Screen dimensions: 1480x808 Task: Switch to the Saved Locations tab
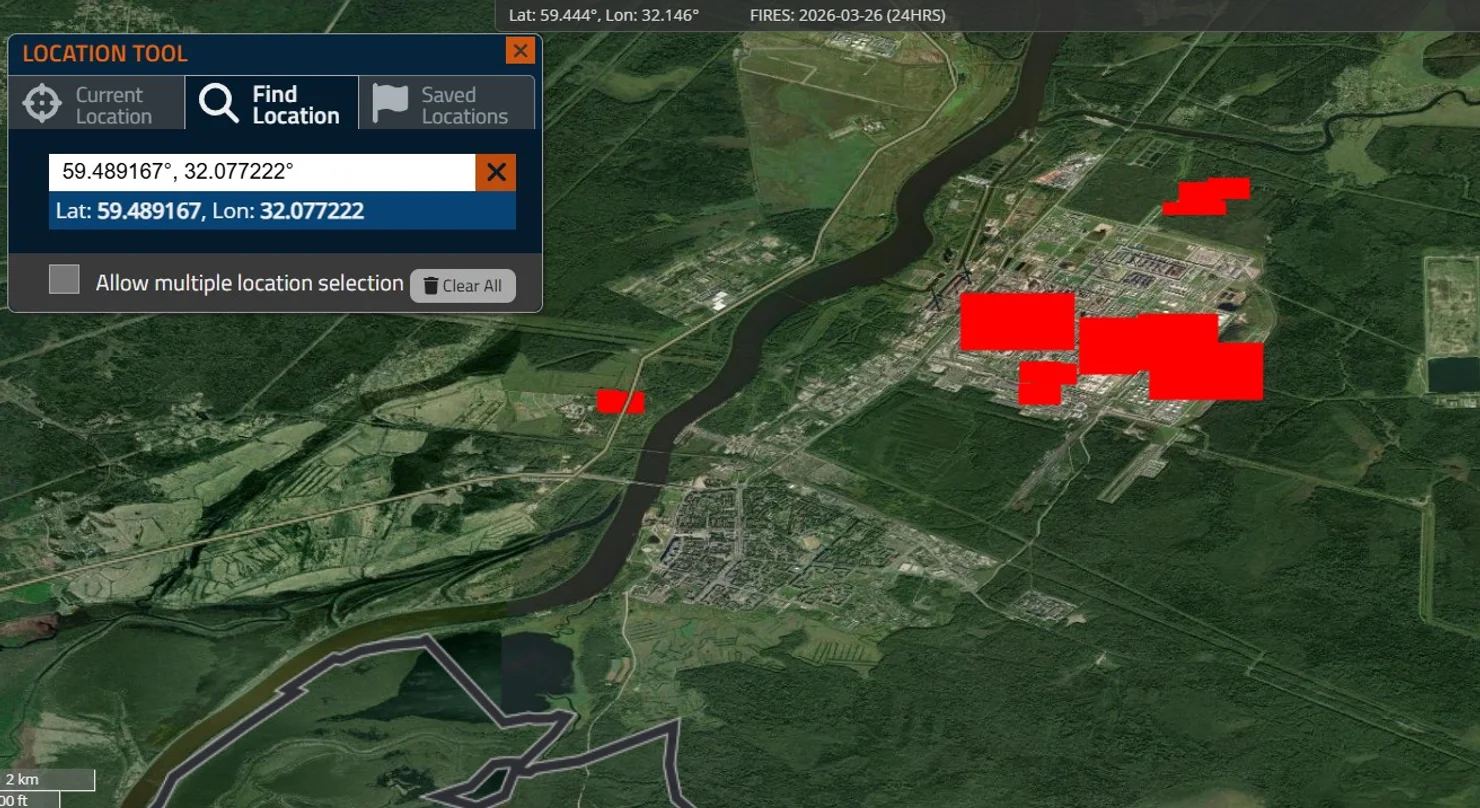coord(447,104)
